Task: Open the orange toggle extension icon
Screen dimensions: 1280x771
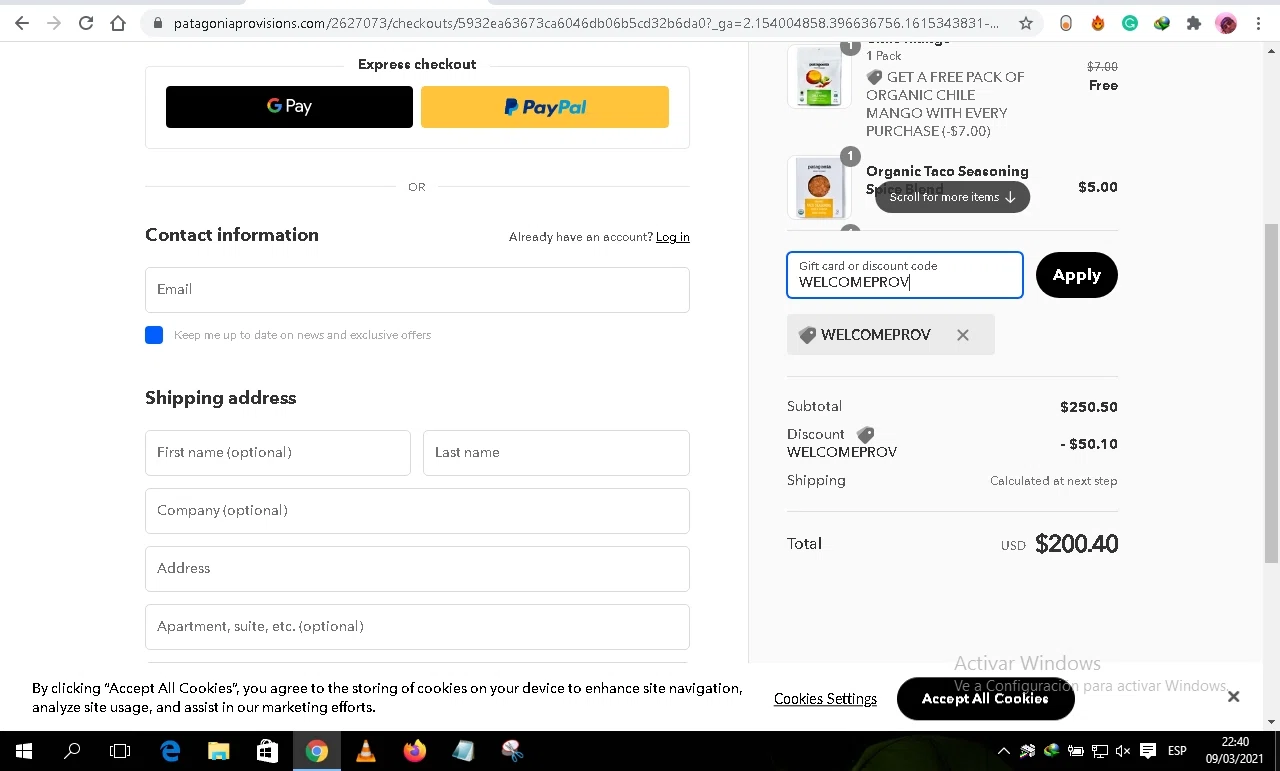Action: (x=1066, y=23)
